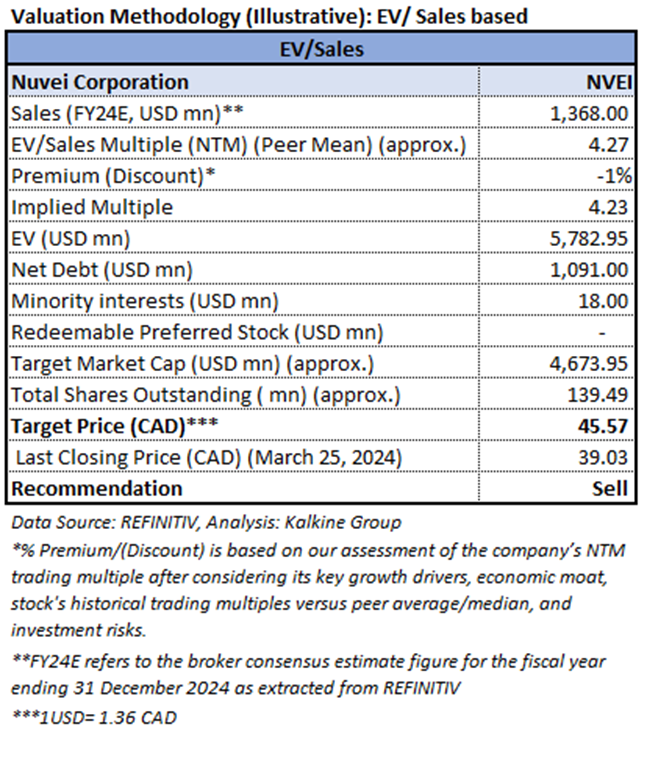Click the NVEI ticker cell
The image size is (647, 763).
click(557, 82)
